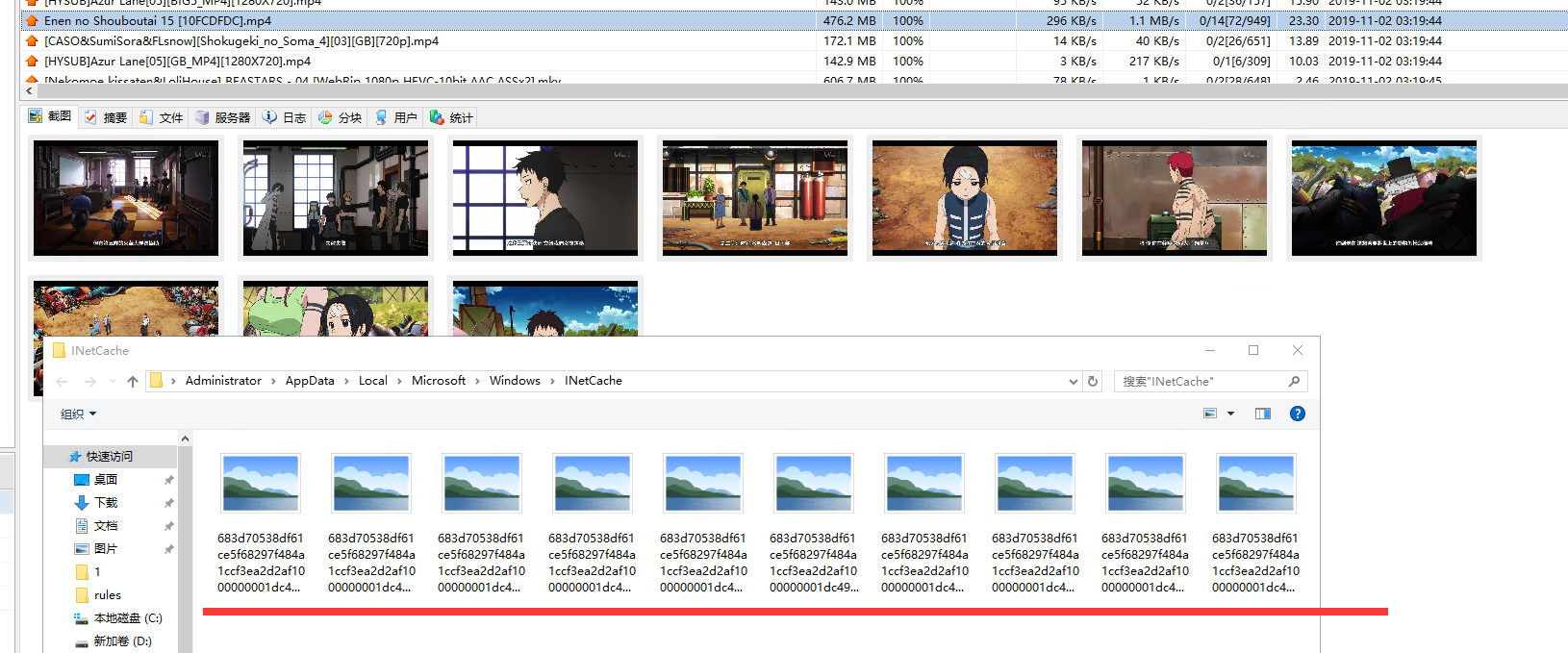Expand the chevron after Administrator breadcrumb

coord(273,382)
